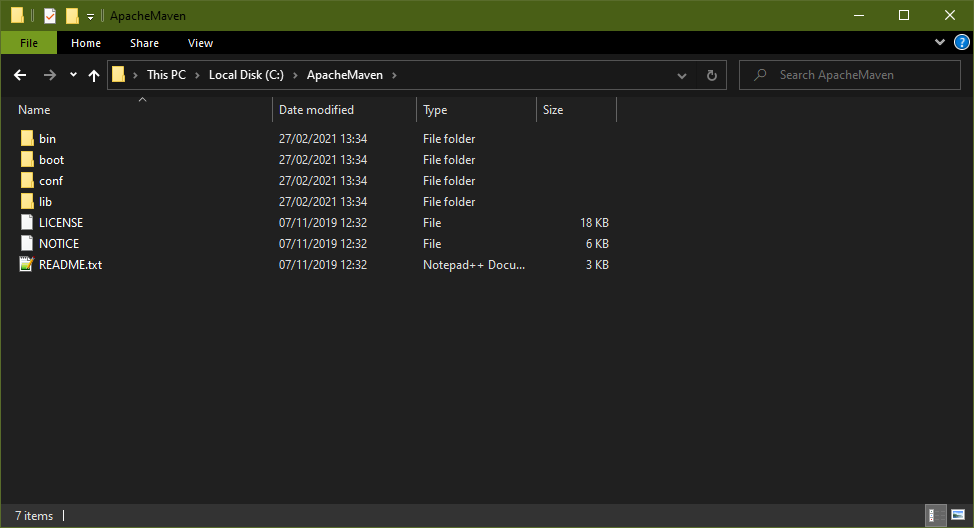Viewport: 974px width, 528px height.
Task: Click the conf folder name
Action: click(51, 181)
